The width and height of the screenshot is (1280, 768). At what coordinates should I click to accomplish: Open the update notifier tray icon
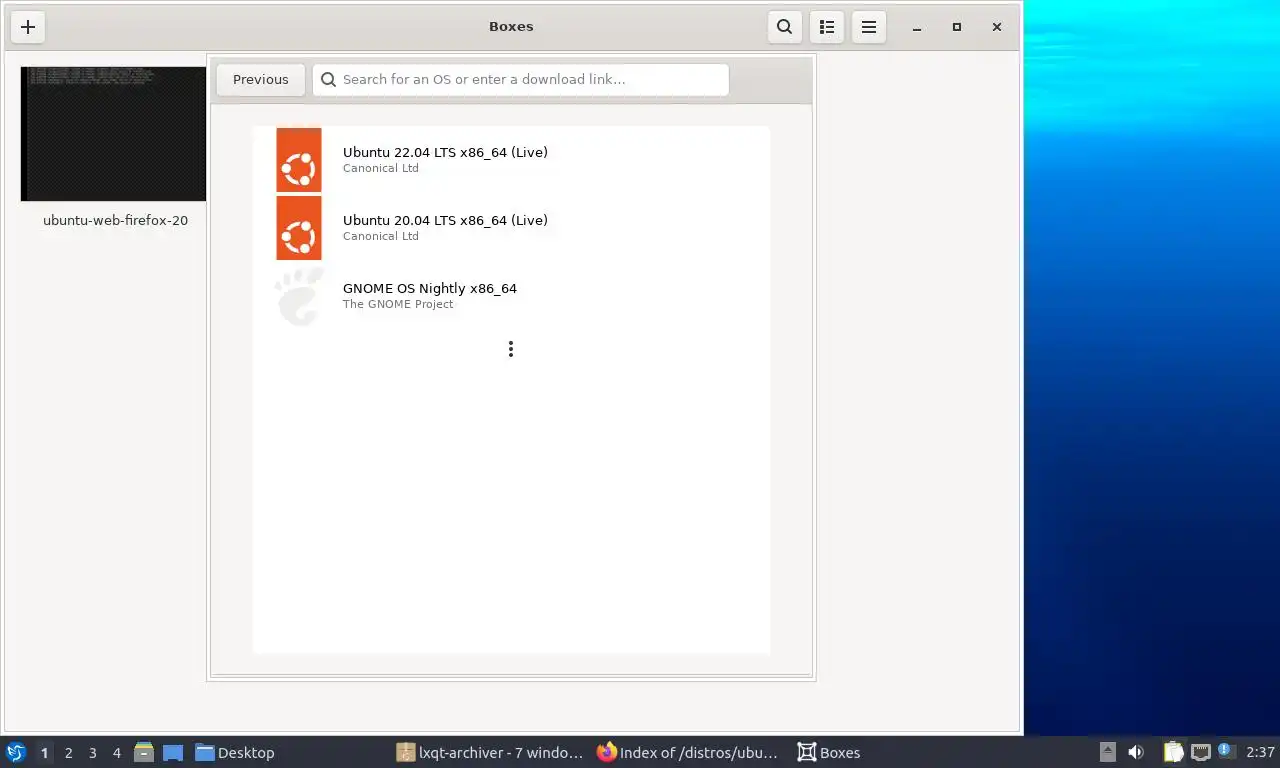click(x=1227, y=752)
